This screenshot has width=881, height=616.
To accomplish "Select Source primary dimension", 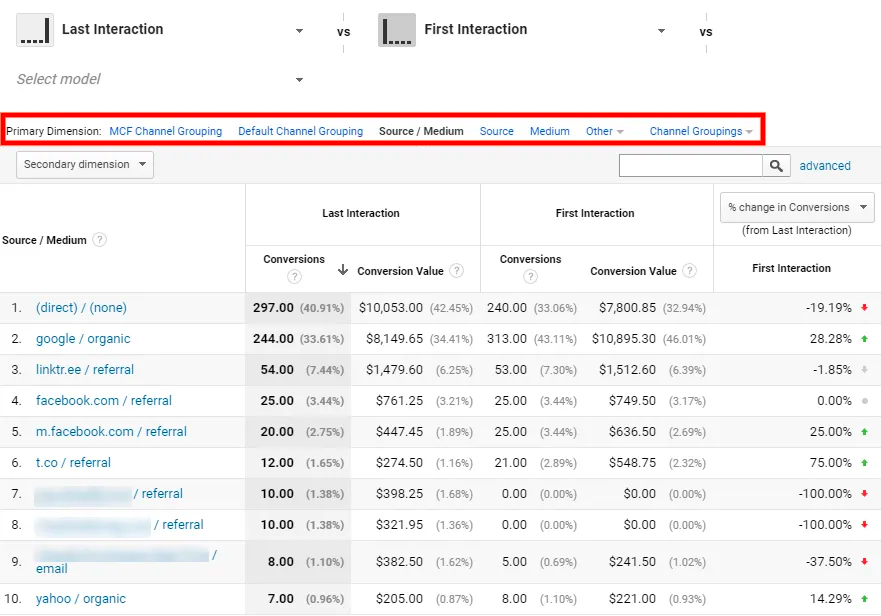I will click(497, 132).
